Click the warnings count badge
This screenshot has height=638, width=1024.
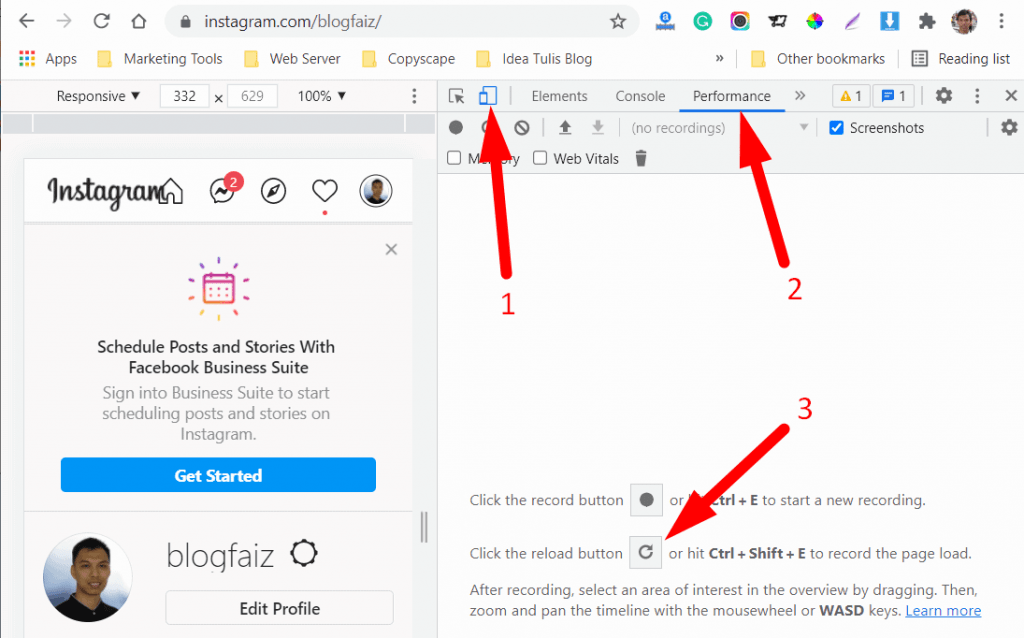click(x=851, y=96)
